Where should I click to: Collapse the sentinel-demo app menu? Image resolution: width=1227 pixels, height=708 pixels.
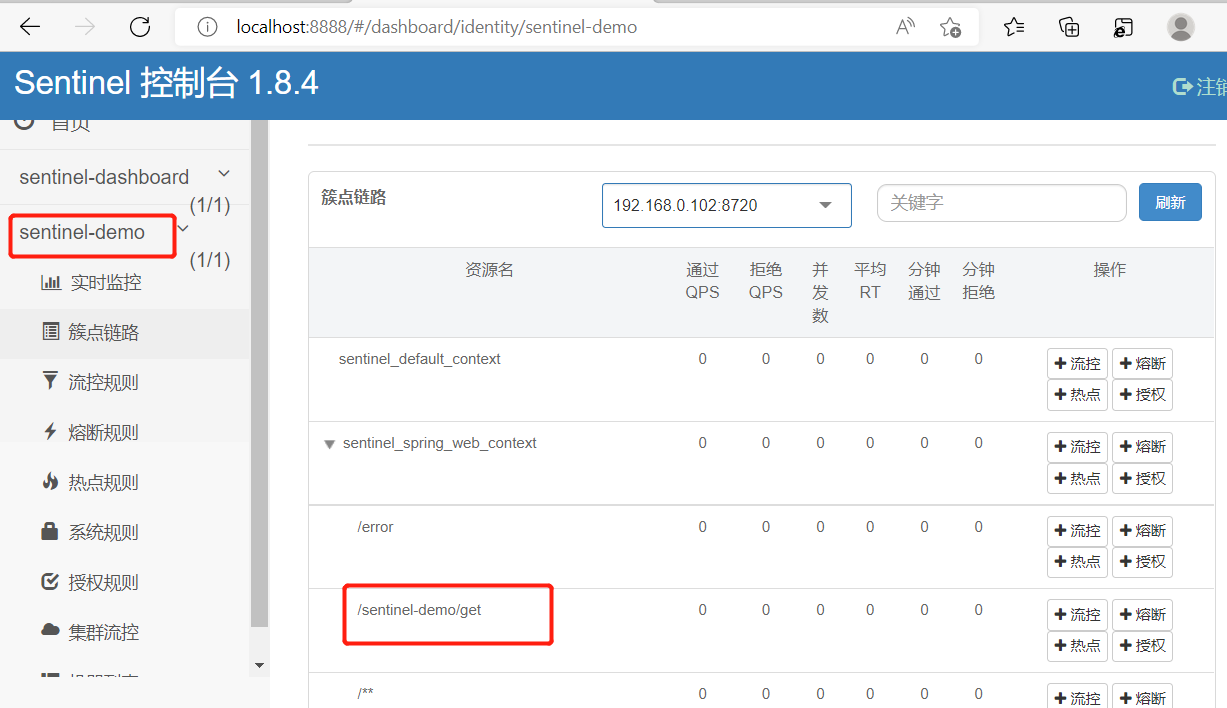183,229
